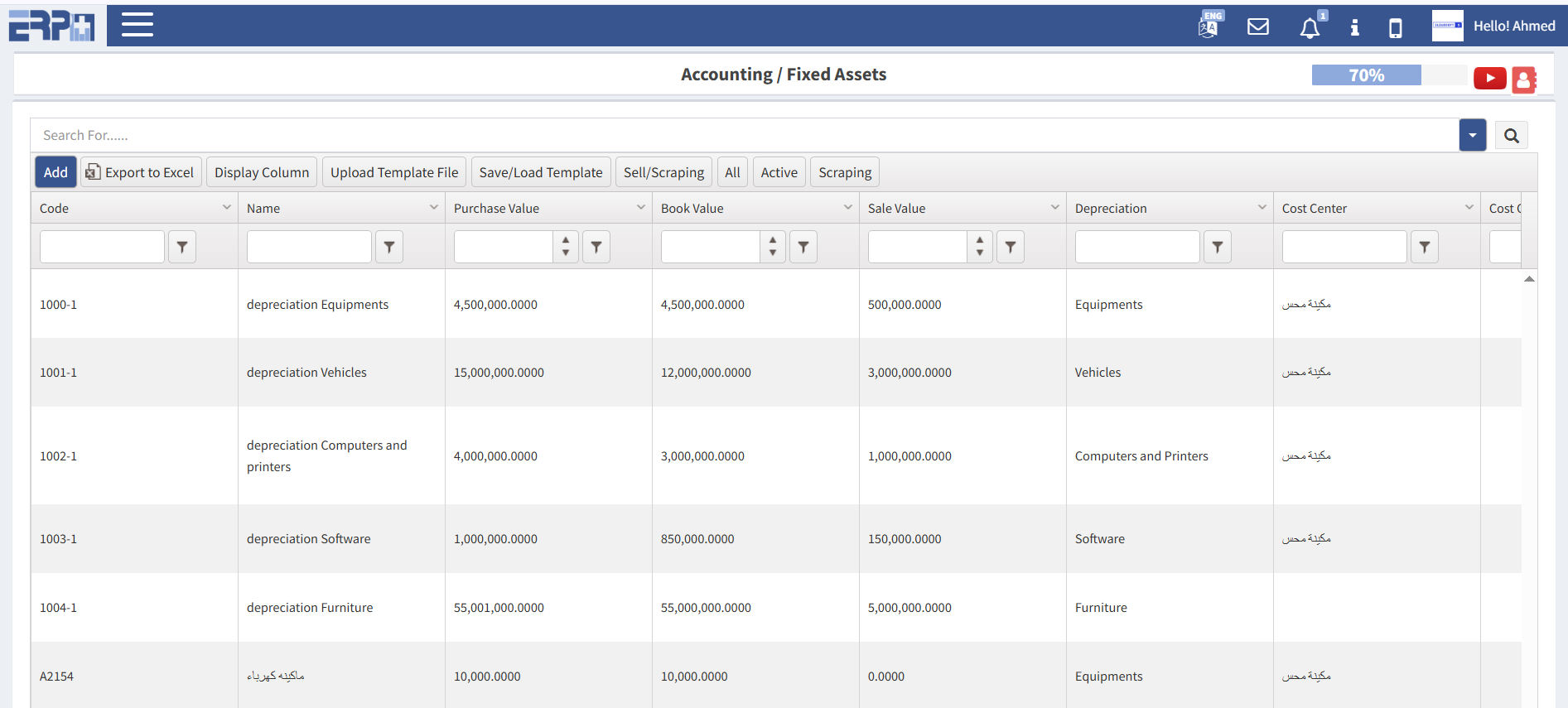Open the hamburger navigation menu
The image size is (1568, 708).
coord(137,25)
